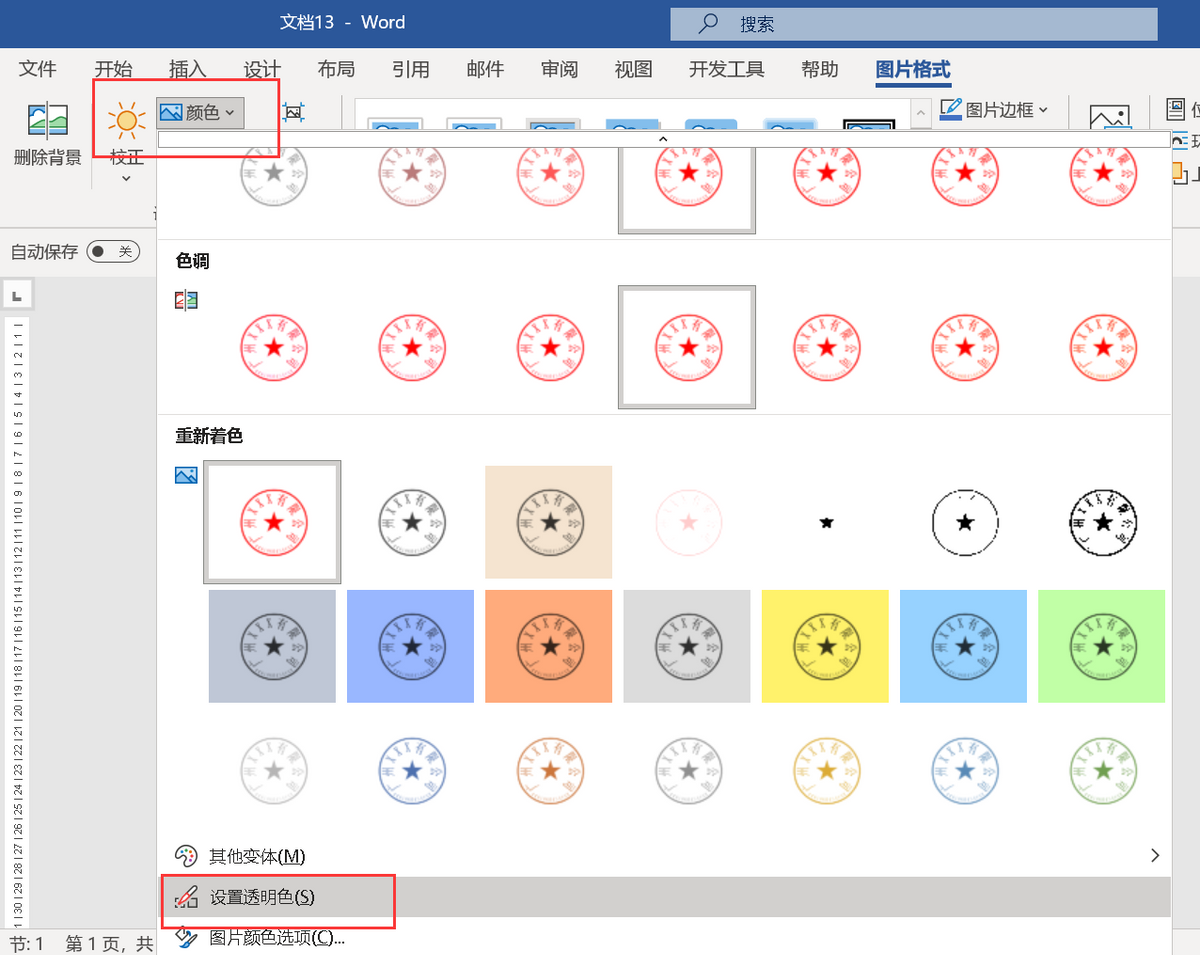
Task: Open the File (文件) menu
Action: point(38,69)
